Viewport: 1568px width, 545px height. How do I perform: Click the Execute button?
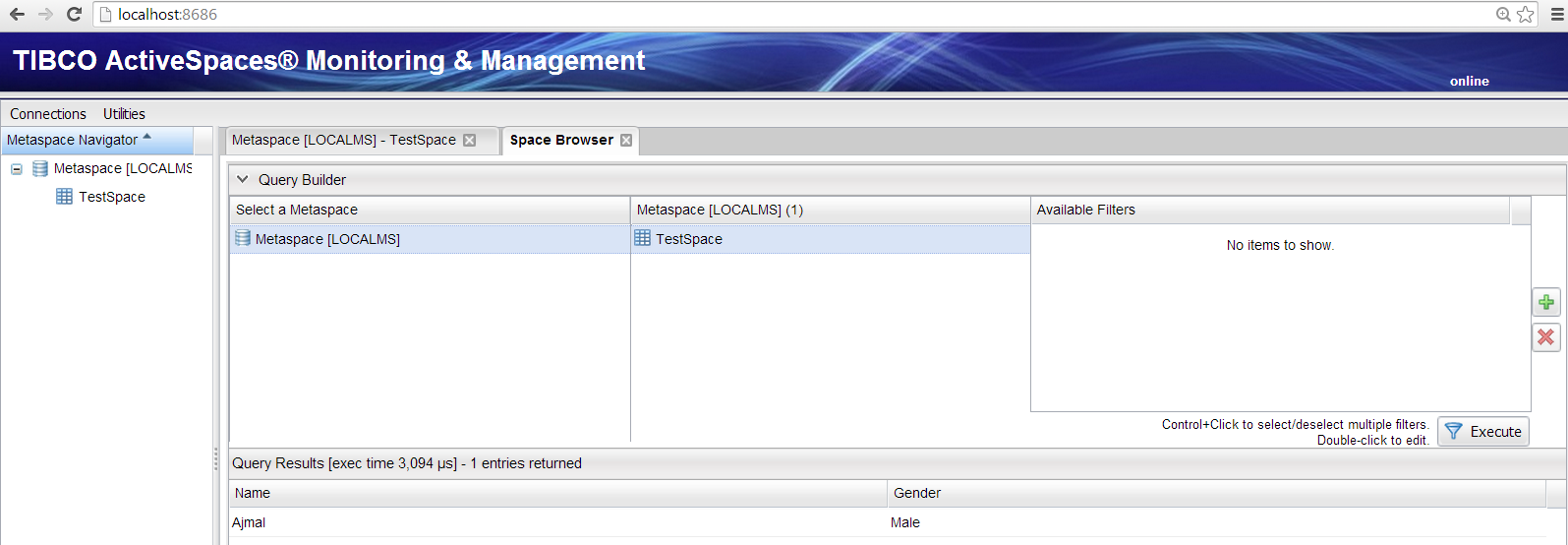point(1483,432)
